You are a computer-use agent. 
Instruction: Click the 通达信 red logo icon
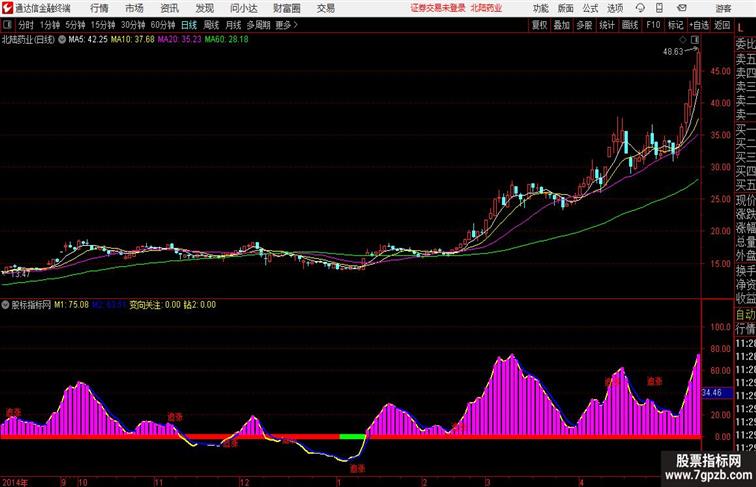pos(7,8)
